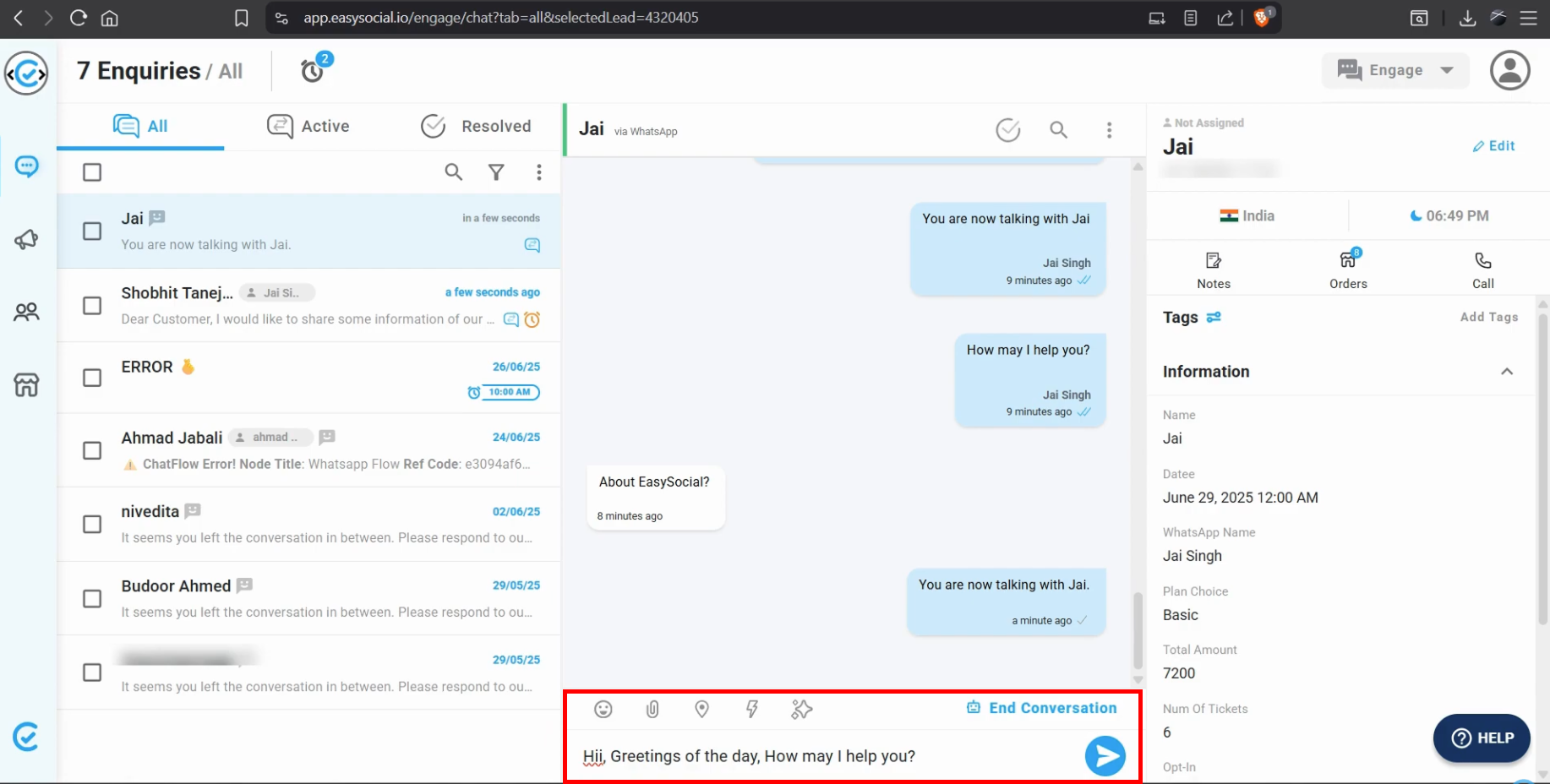The image size is (1550, 784).
Task: Select the checkbox next to Ahmad Jabali
Action: 92,450
